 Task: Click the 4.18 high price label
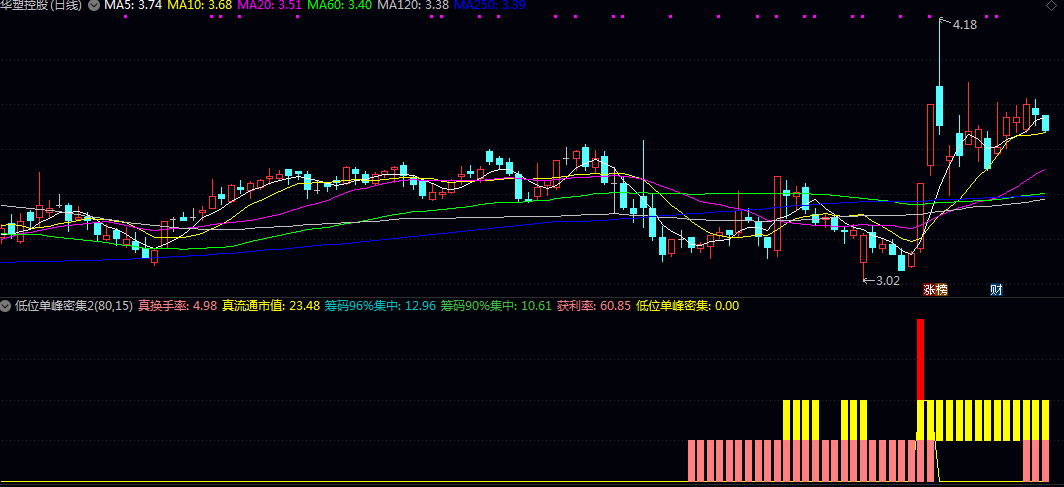click(x=964, y=25)
